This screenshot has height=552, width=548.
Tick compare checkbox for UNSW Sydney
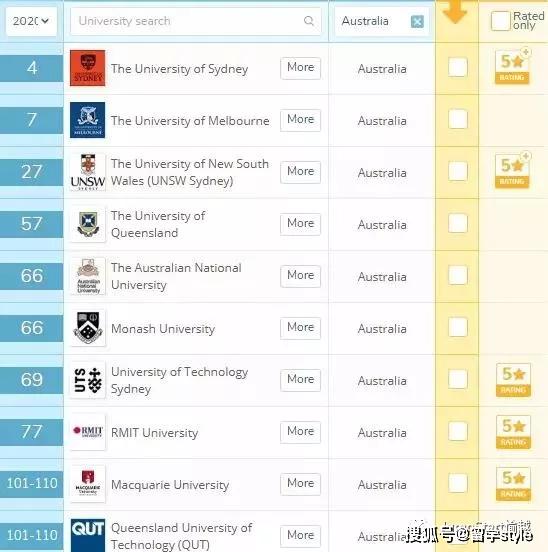pos(458,171)
